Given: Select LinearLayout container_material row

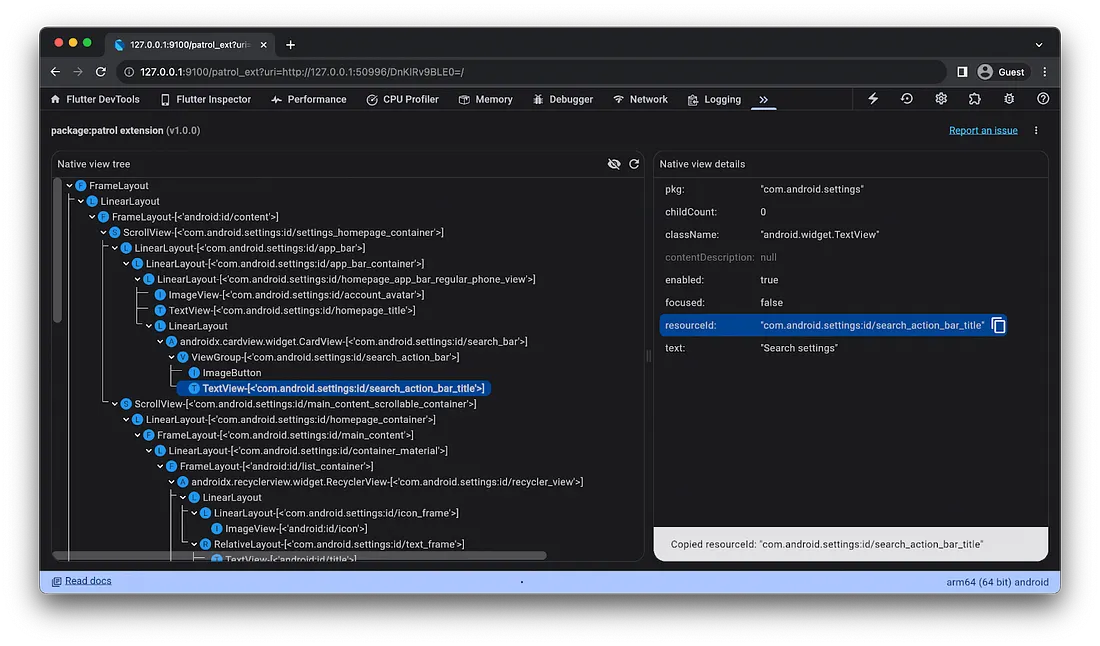Looking at the screenshot, I should (x=300, y=450).
